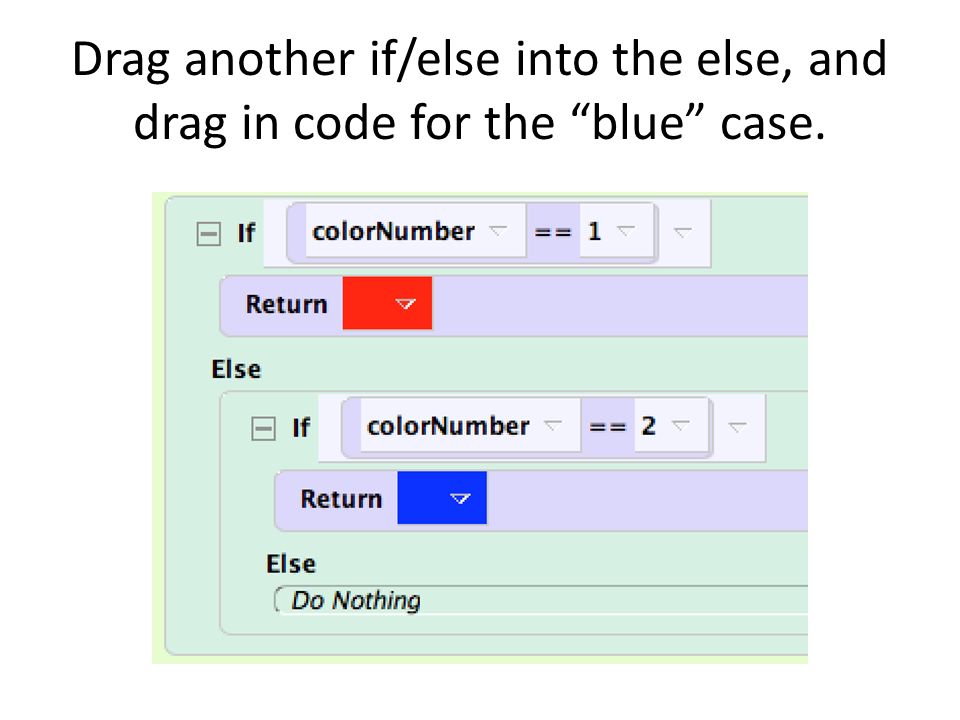
Task: Open expression dropdown after == 2 condition
Action: 737,427
